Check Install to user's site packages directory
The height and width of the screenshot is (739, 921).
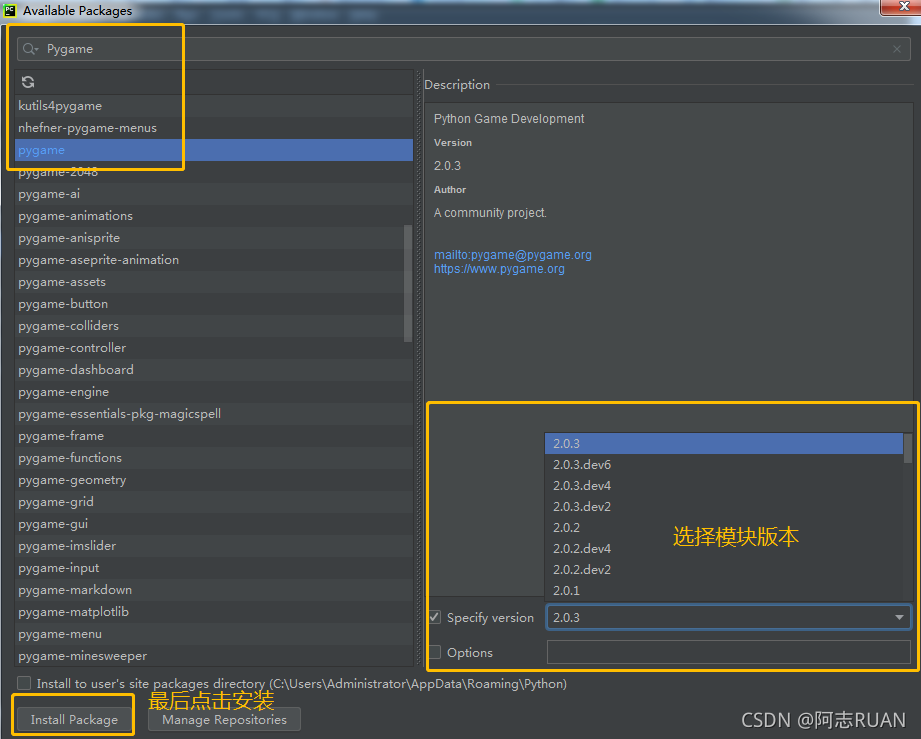coord(24,683)
